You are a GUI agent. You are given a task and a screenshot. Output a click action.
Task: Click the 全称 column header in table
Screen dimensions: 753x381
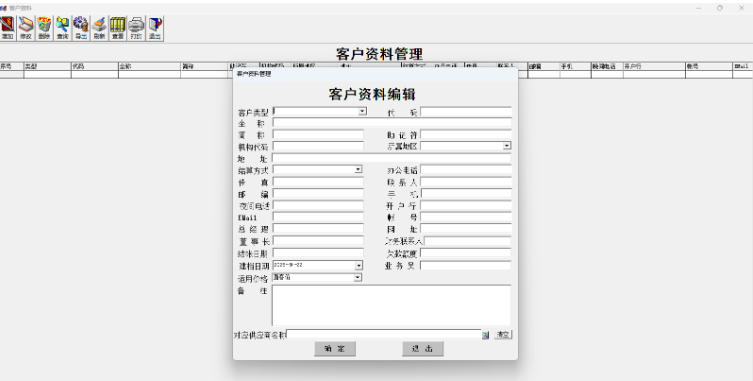click(149, 66)
